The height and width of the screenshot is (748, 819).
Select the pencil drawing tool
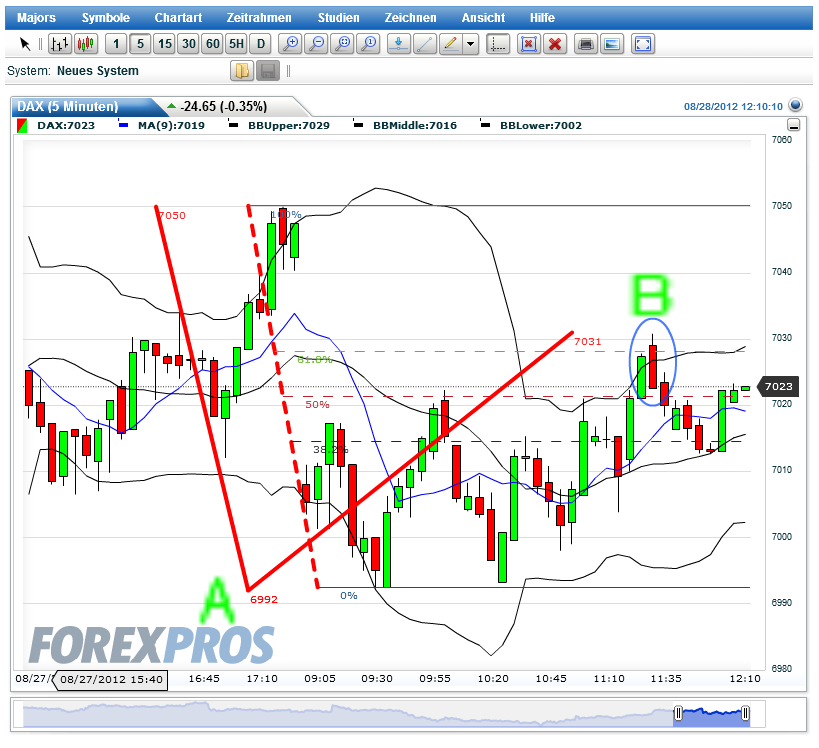click(x=451, y=44)
